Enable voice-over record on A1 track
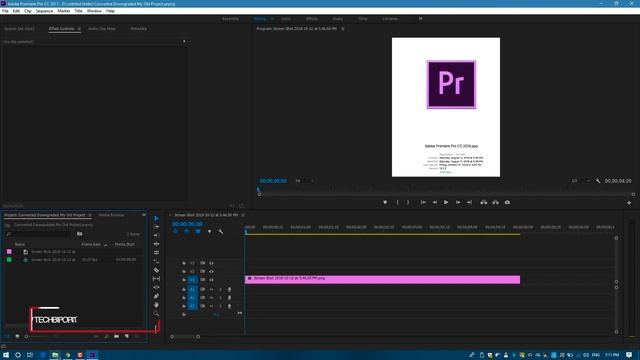640x360 pixels. tap(229, 289)
